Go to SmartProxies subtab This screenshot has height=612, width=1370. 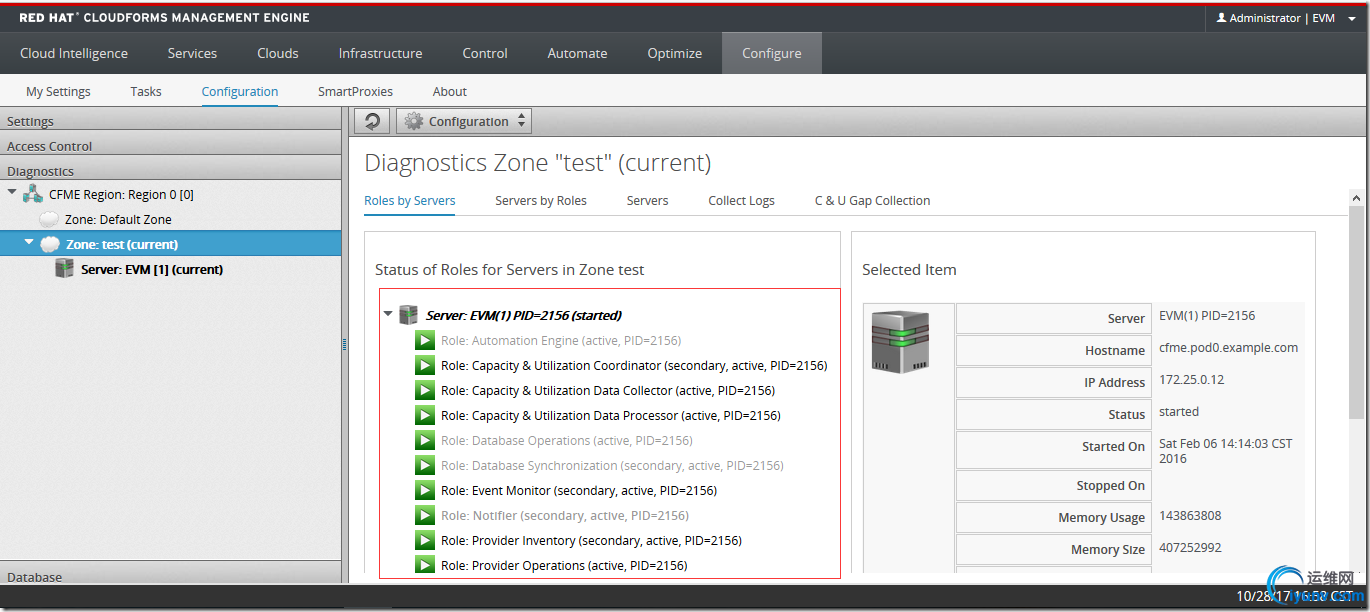tap(355, 91)
